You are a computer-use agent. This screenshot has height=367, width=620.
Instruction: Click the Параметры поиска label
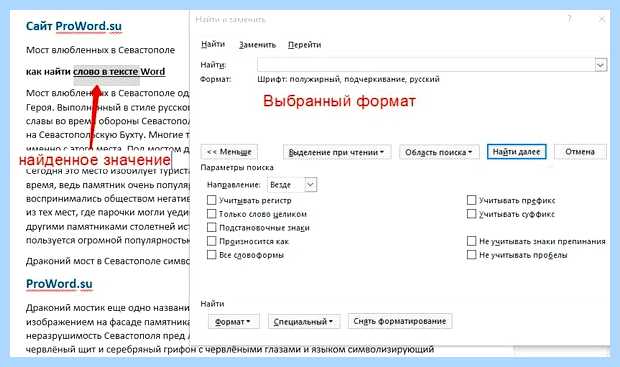pos(237,168)
